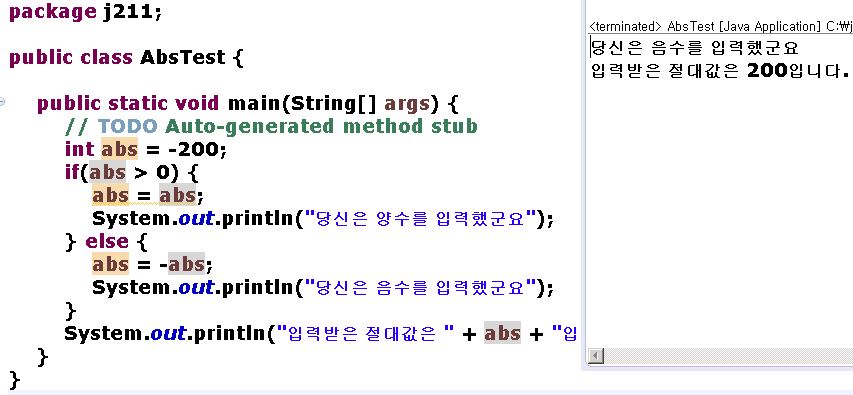Collapse the main method fold marker

pos(2,102)
